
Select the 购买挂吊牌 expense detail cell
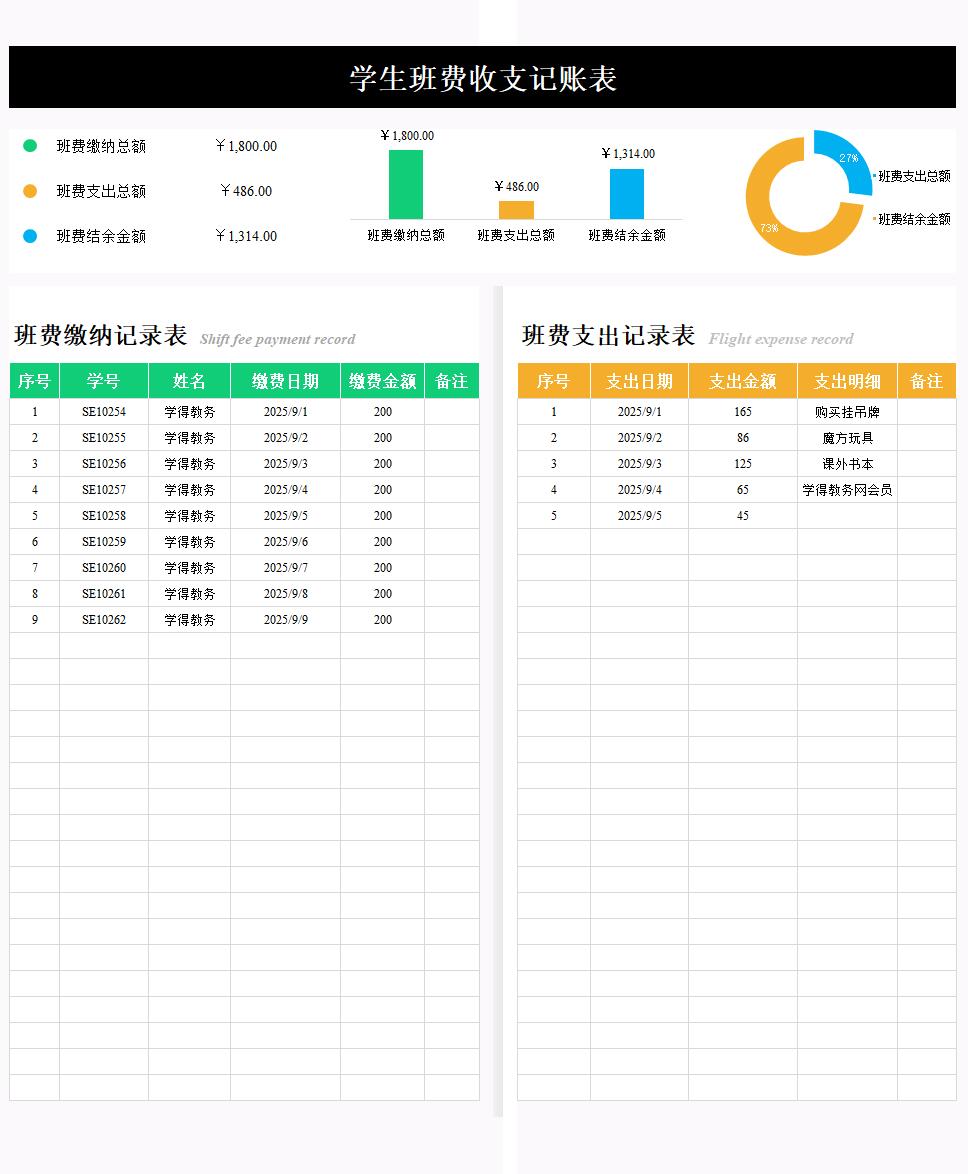(846, 412)
